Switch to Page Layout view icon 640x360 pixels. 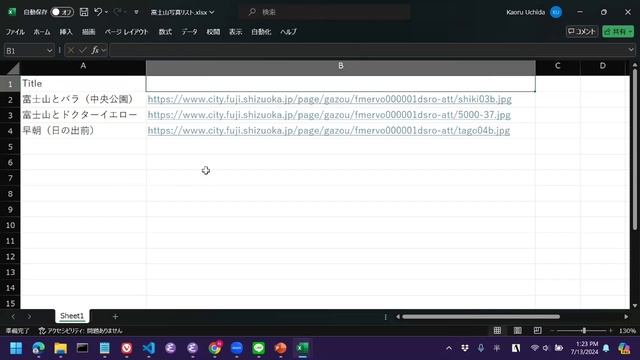coord(517,331)
